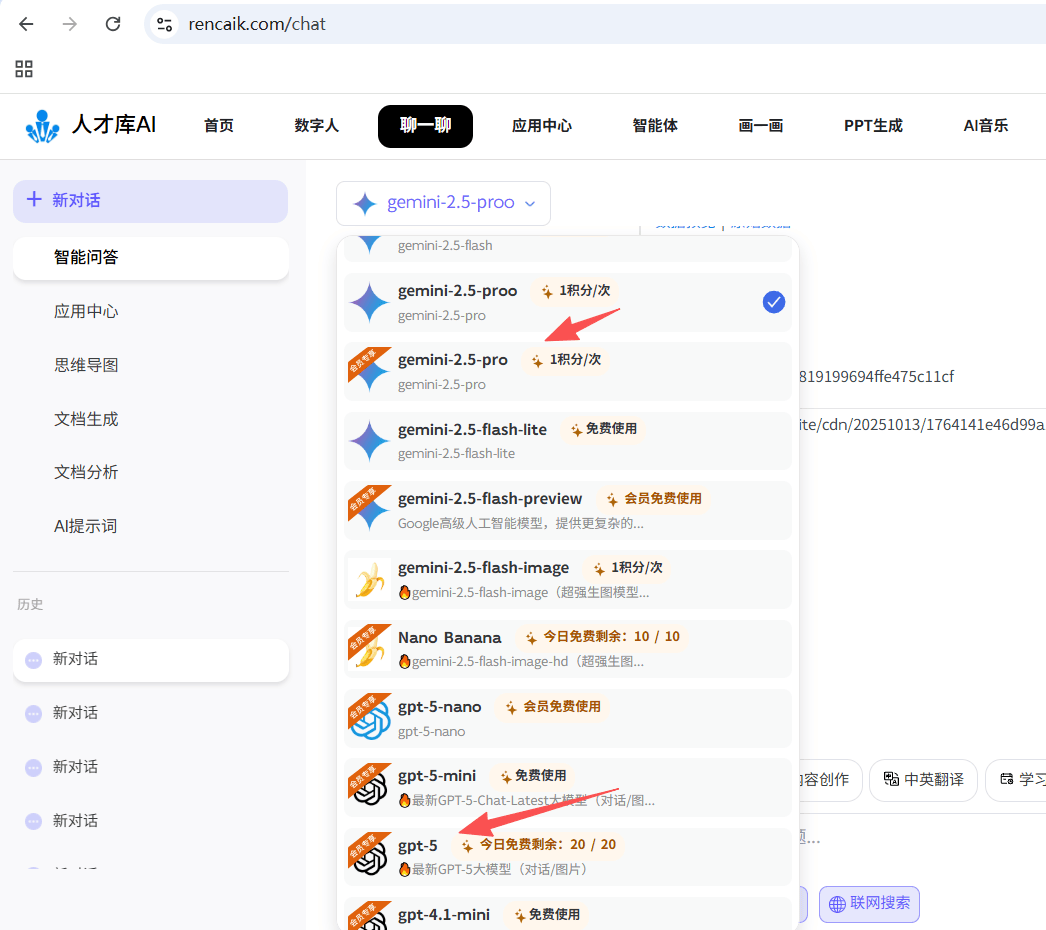Toggle the 联网搜索 web search option

pyautogui.click(x=868, y=904)
